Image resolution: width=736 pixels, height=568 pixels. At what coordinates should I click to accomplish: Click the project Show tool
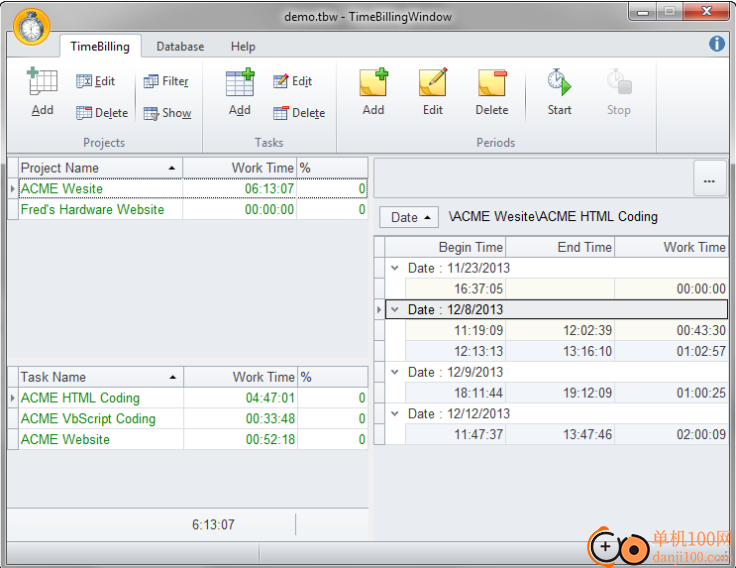tap(167, 113)
